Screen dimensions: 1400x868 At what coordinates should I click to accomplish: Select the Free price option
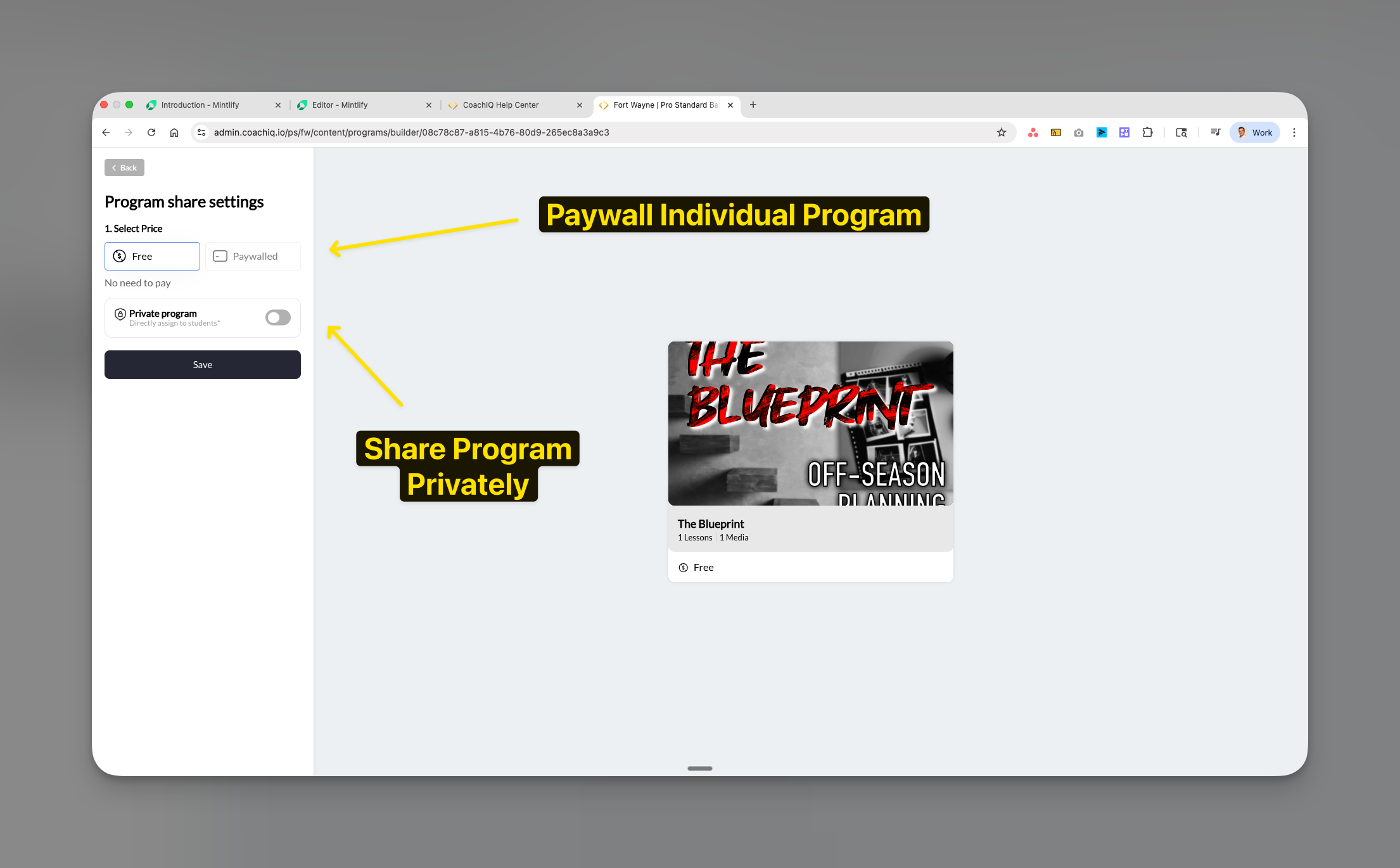(x=152, y=256)
